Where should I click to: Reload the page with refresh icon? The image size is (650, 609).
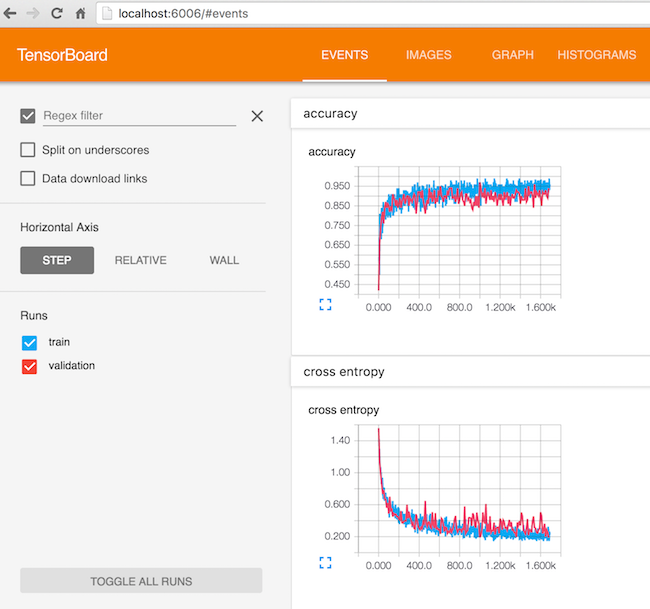[x=56, y=14]
